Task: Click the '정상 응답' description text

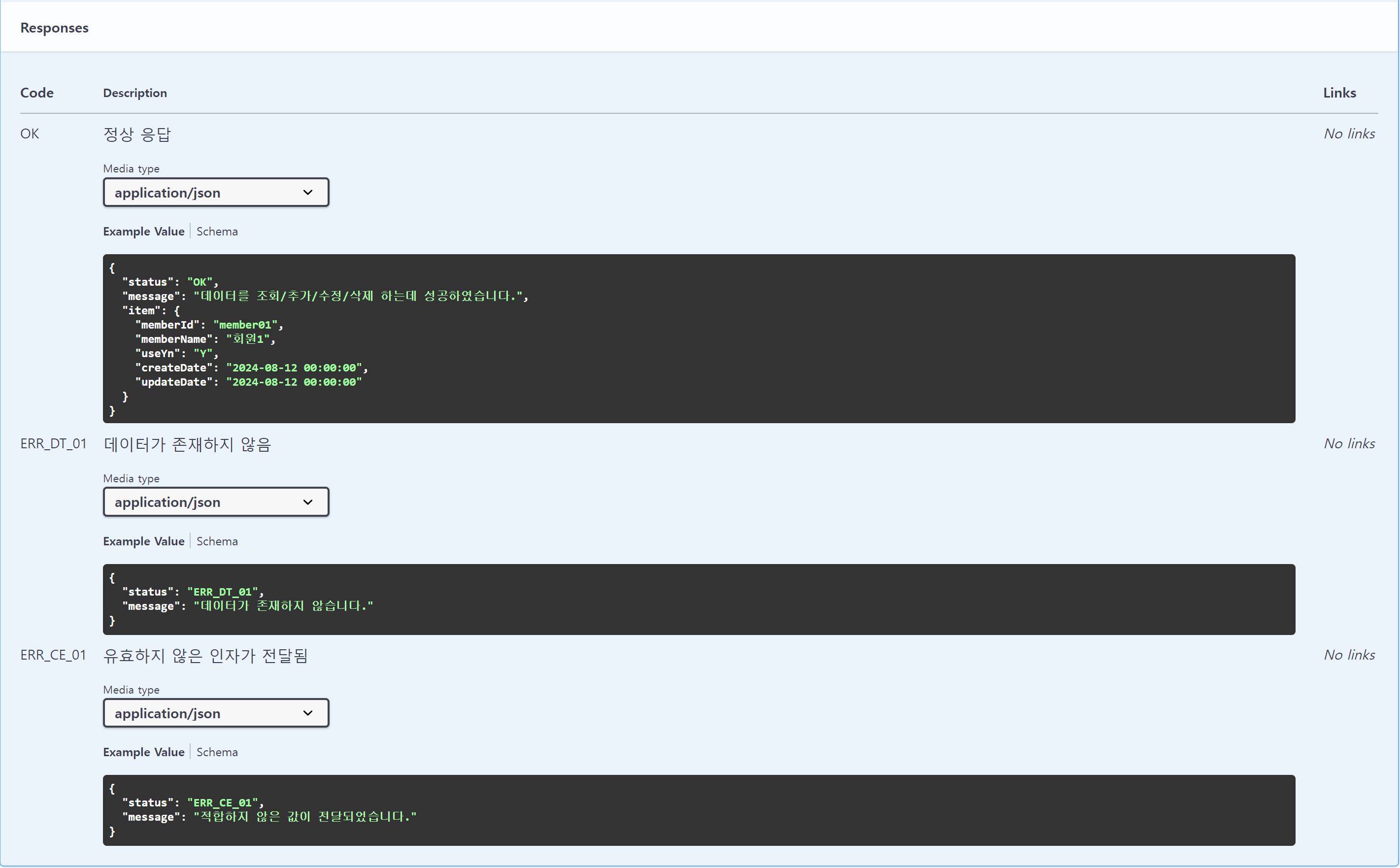Action: pyautogui.click(x=137, y=134)
